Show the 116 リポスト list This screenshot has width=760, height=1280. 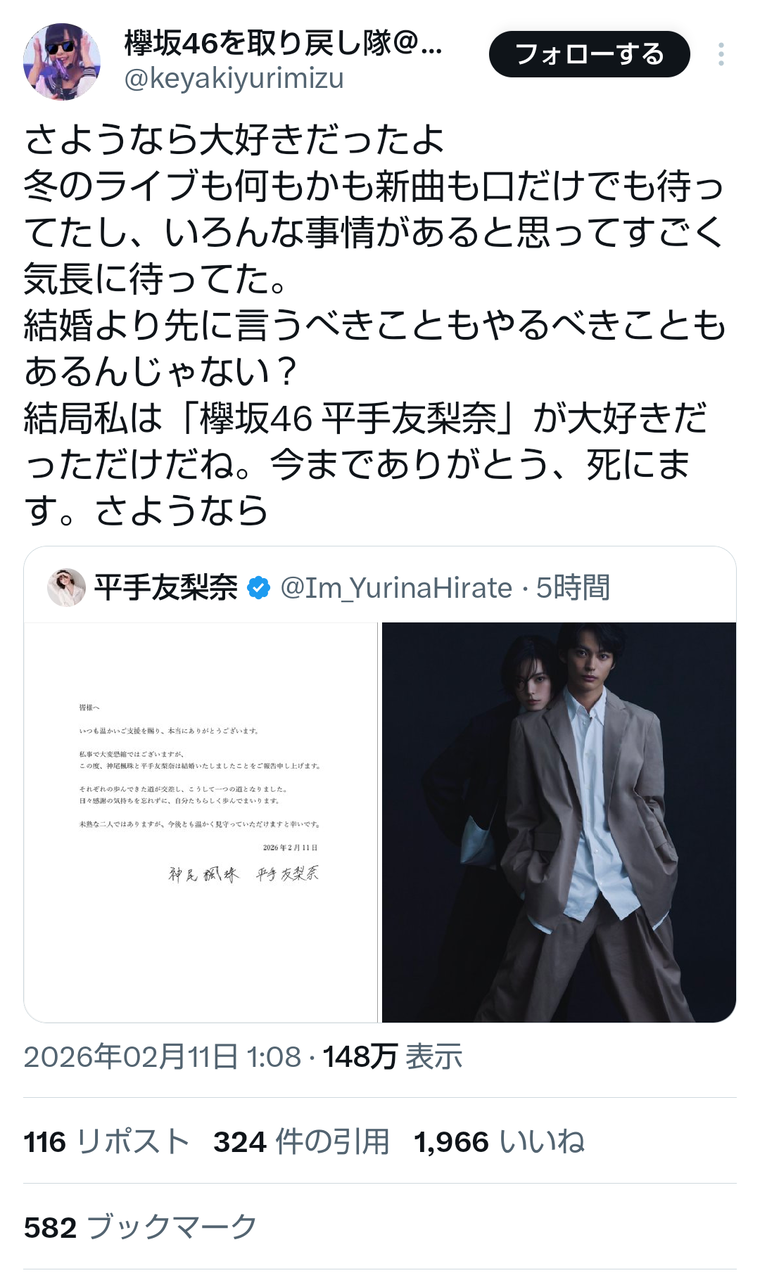106,1141
